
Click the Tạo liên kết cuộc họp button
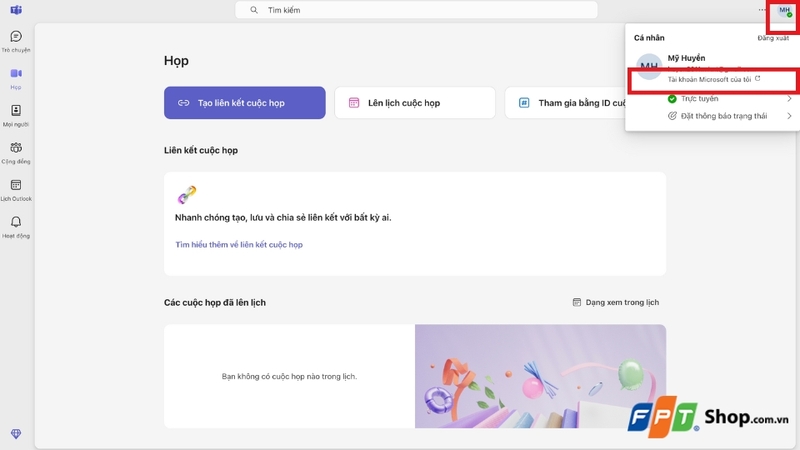pyautogui.click(x=245, y=103)
